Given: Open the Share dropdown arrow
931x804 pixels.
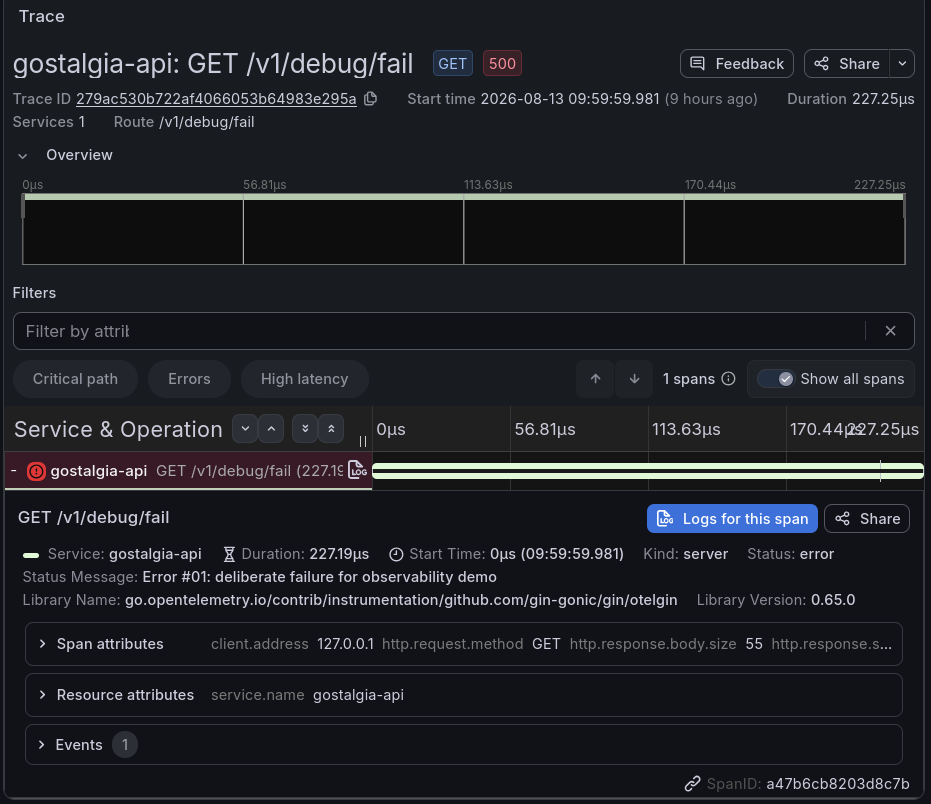Looking at the screenshot, I should [902, 64].
